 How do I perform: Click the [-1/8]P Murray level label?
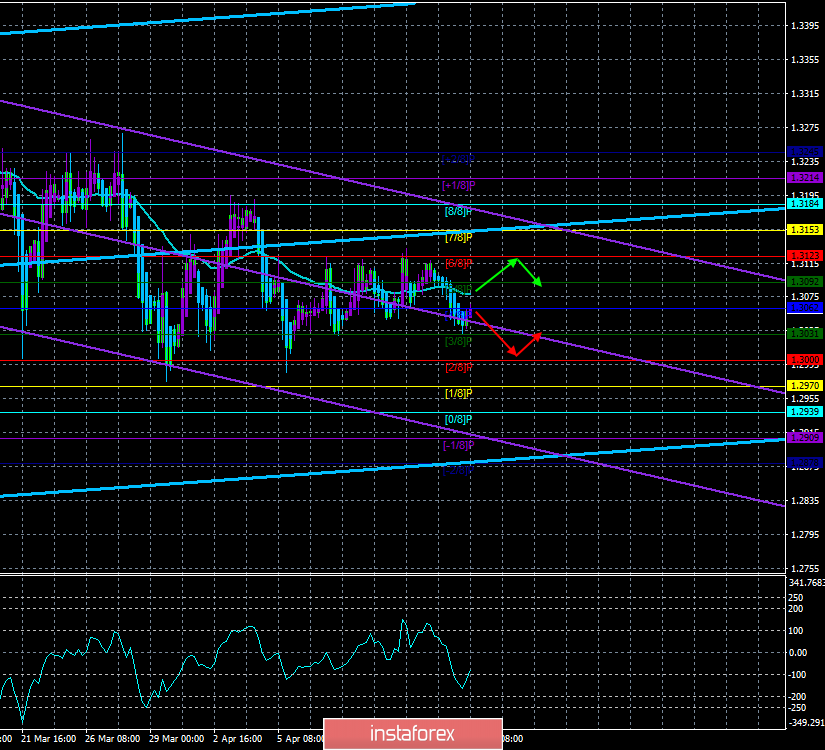(x=459, y=445)
